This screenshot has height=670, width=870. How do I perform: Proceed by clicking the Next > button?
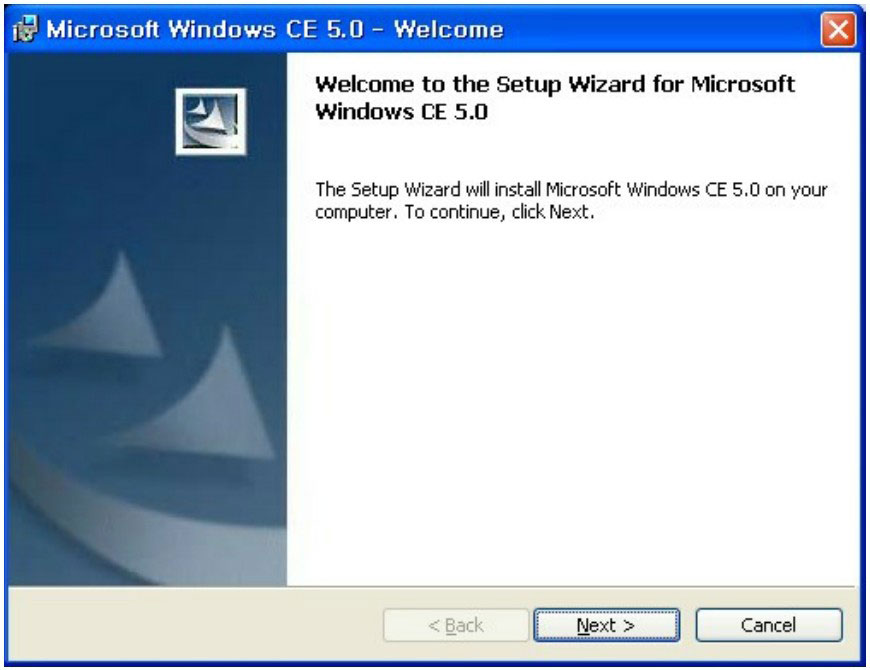(606, 625)
